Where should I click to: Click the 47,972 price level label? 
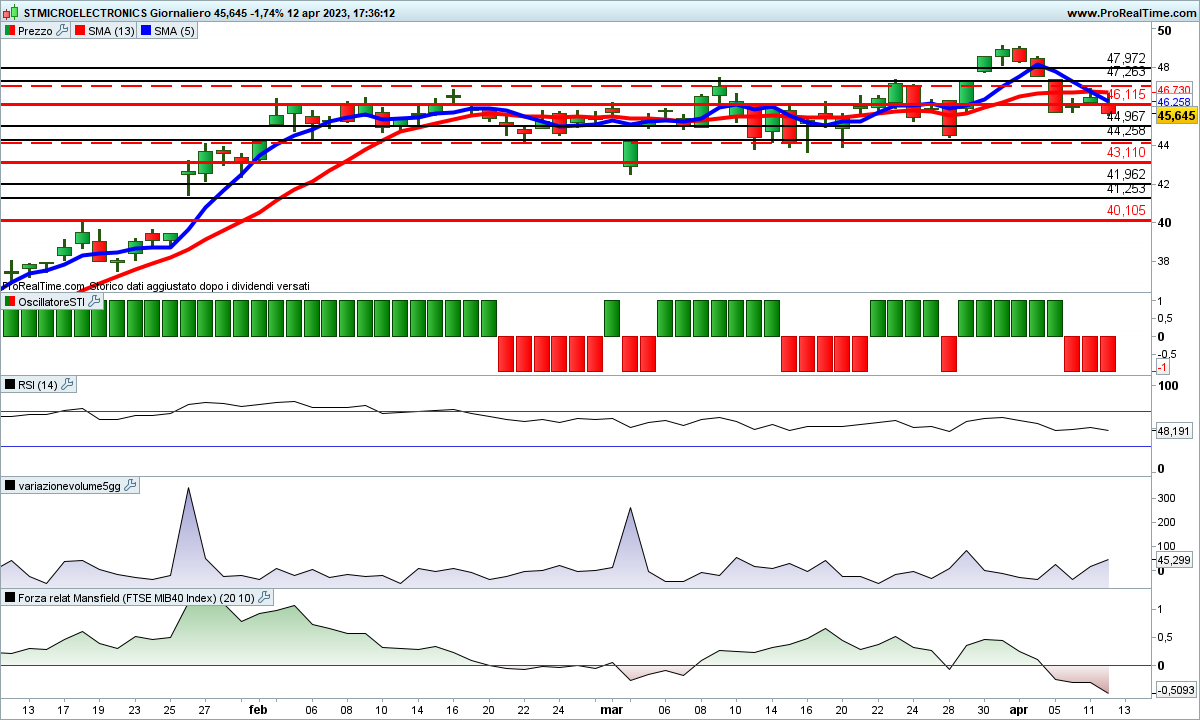tap(1126, 58)
